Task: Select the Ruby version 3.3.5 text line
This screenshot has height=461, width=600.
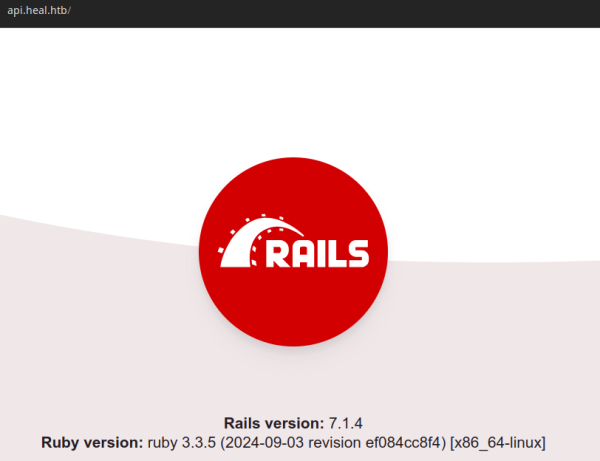Action: 293,443
